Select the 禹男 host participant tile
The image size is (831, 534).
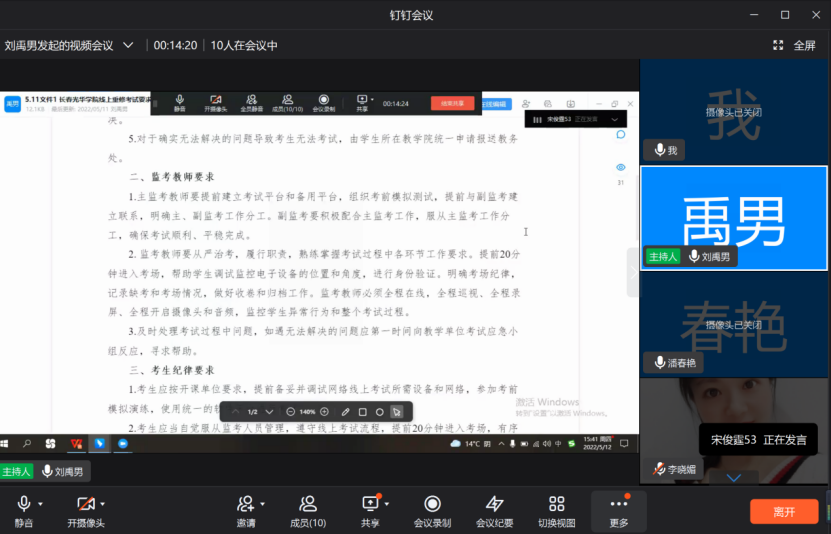[x=733, y=218]
